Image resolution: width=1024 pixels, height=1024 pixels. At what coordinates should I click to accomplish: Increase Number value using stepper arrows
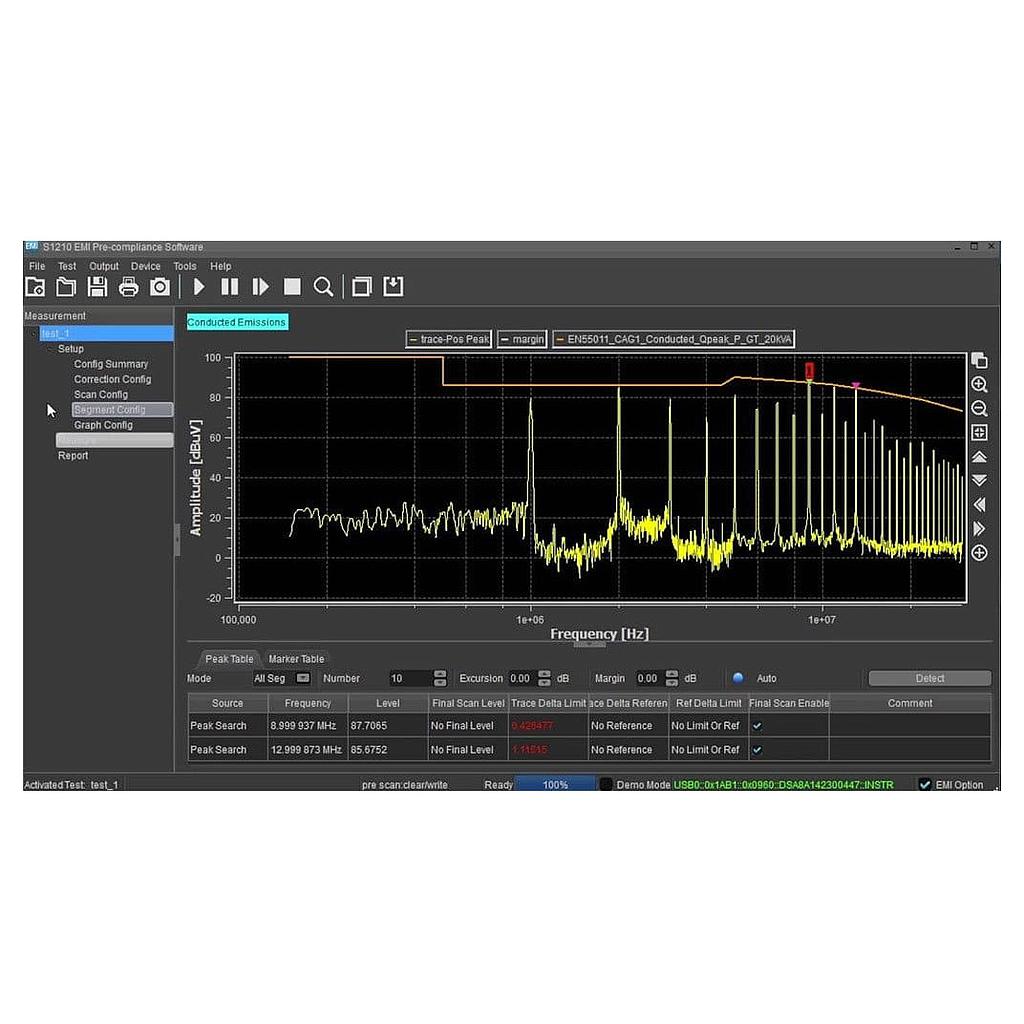pos(438,675)
